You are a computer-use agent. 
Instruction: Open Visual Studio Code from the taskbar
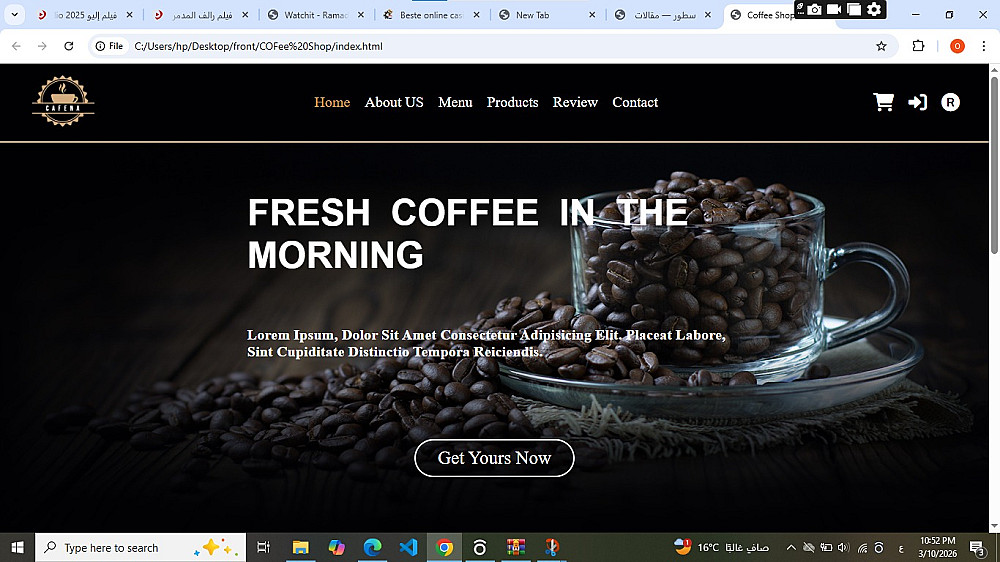pos(408,547)
